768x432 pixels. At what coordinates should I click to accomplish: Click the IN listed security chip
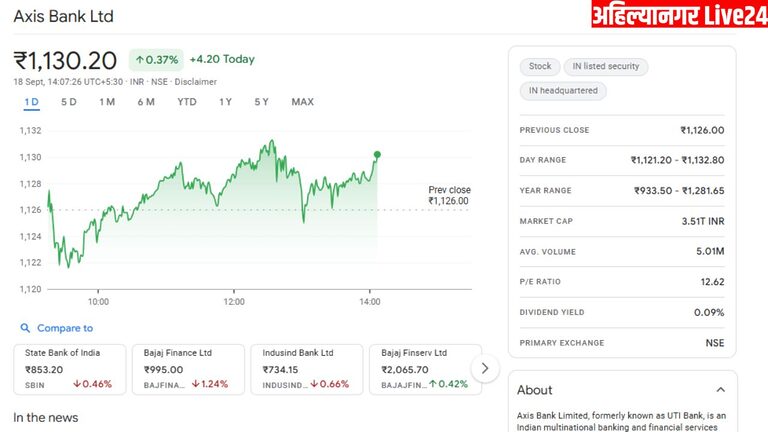point(606,67)
